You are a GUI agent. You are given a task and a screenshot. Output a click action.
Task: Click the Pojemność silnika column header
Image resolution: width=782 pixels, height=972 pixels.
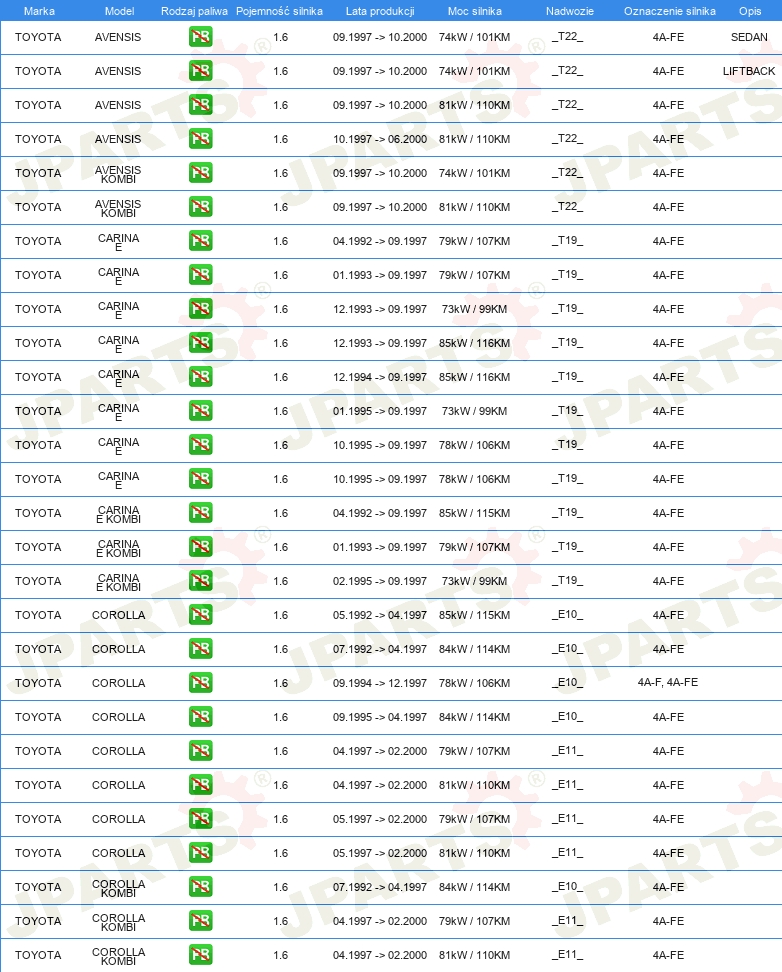pos(279,11)
